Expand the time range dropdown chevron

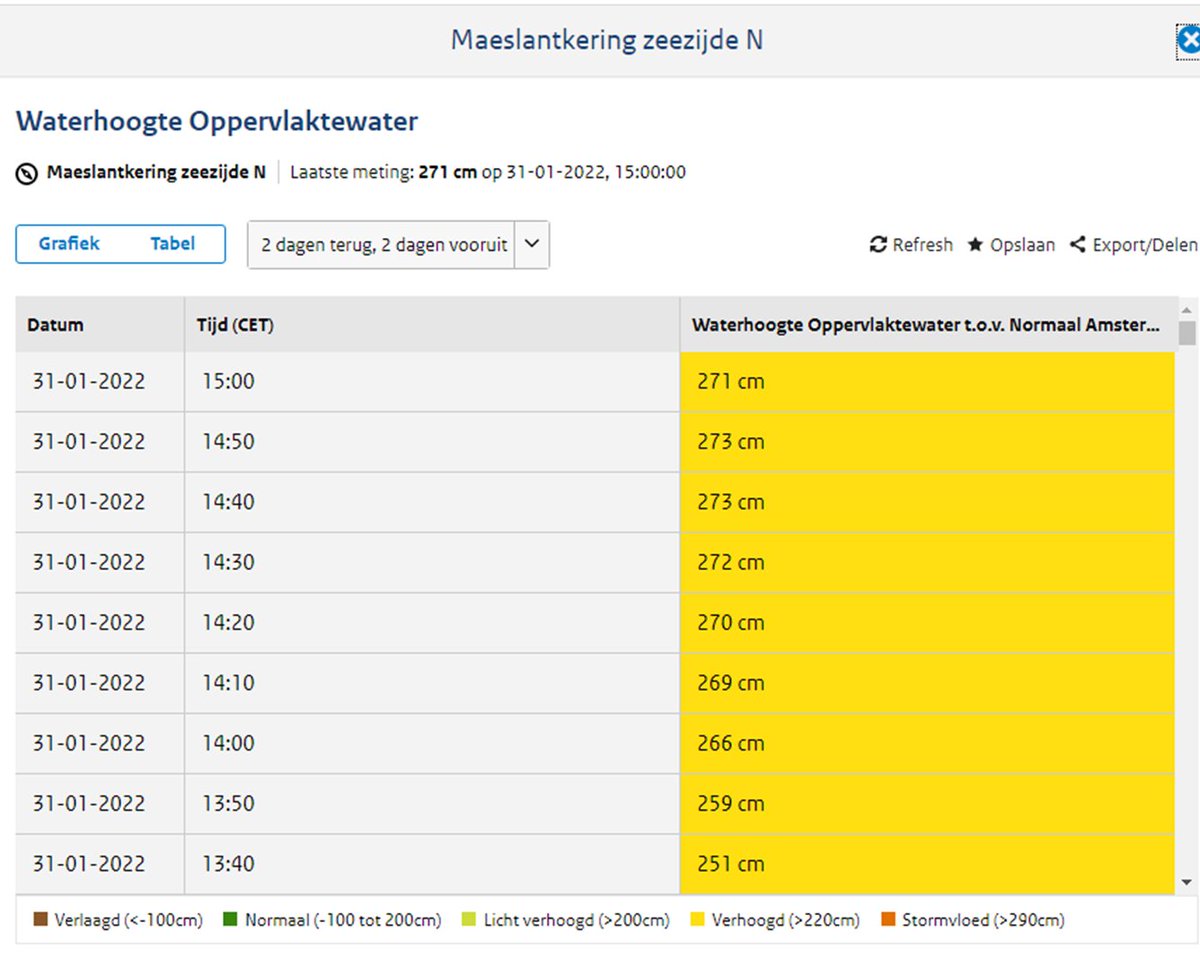click(532, 244)
